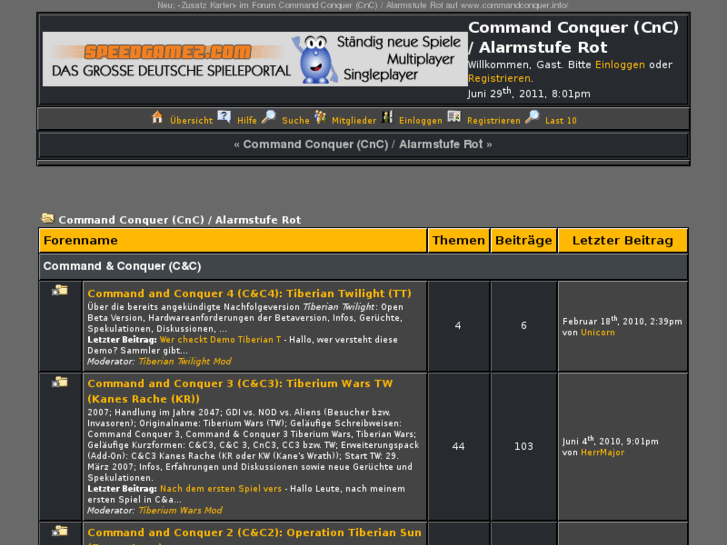Click folder icon beside Command Conquer breadcrumb
This screenshot has height=545, width=727.
coord(47,218)
